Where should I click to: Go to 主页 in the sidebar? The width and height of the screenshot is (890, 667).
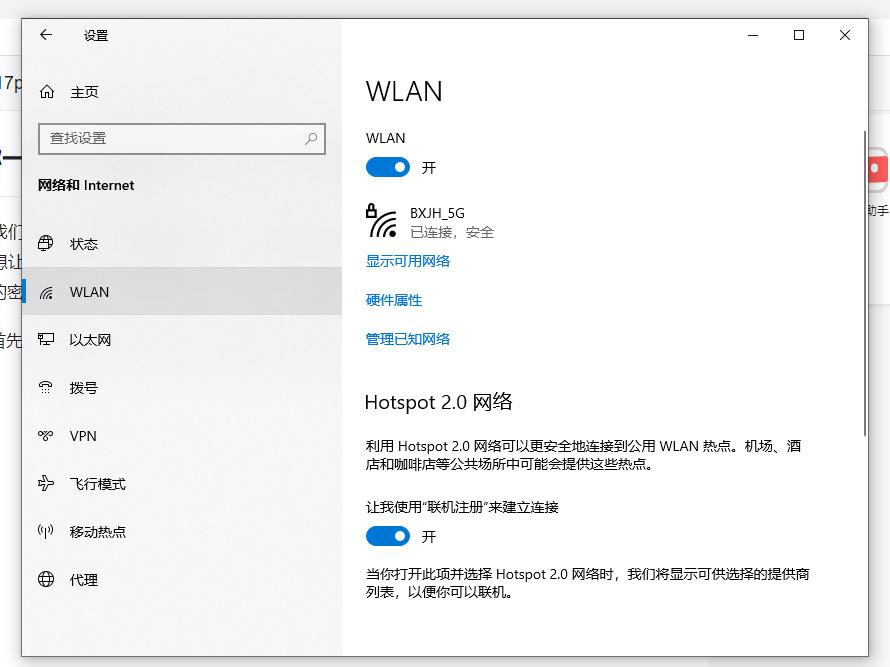pyautogui.click(x=84, y=91)
